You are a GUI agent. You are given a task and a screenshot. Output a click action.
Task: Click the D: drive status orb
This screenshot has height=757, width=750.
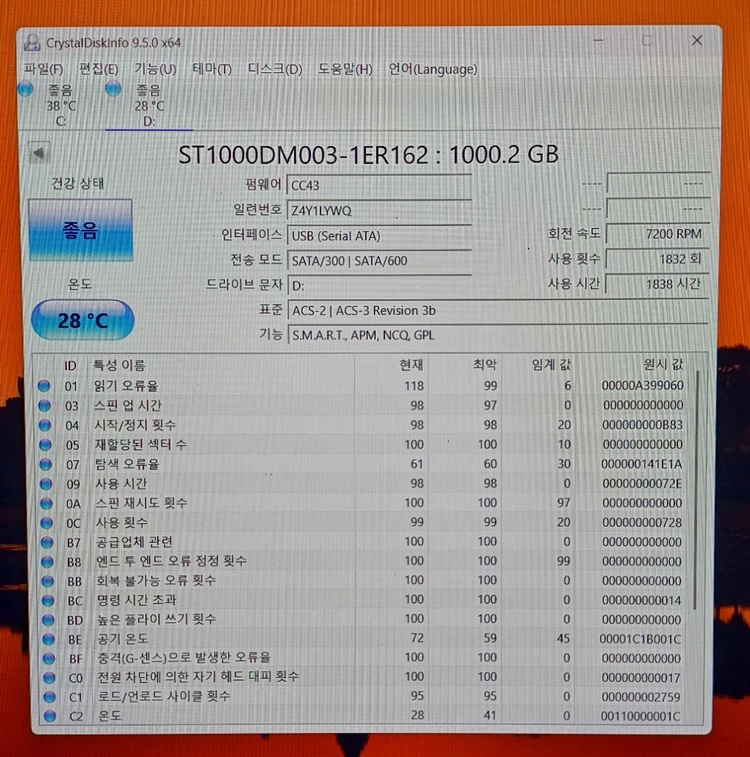(113, 89)
